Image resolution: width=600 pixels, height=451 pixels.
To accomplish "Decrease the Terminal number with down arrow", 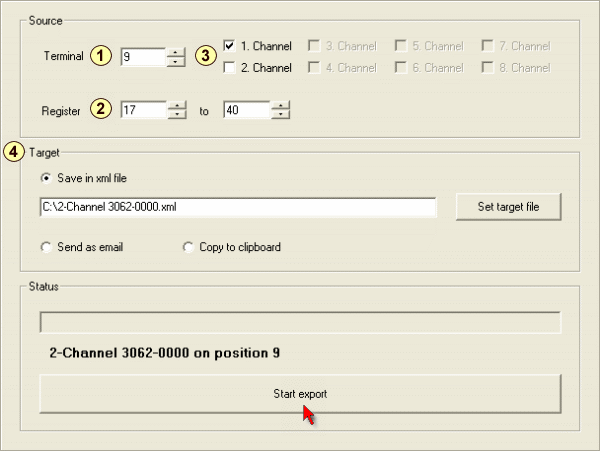I will pos(176,62).
